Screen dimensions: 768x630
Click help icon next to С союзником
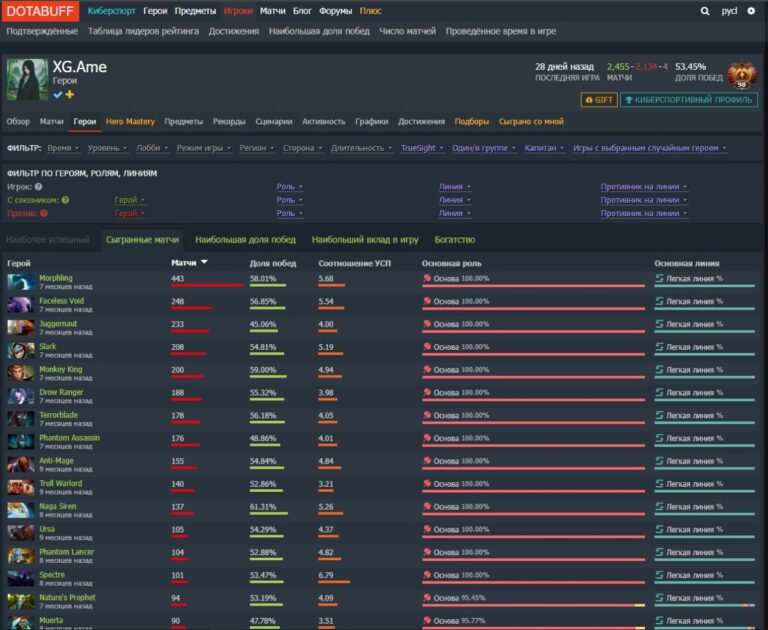click(65, 200)
